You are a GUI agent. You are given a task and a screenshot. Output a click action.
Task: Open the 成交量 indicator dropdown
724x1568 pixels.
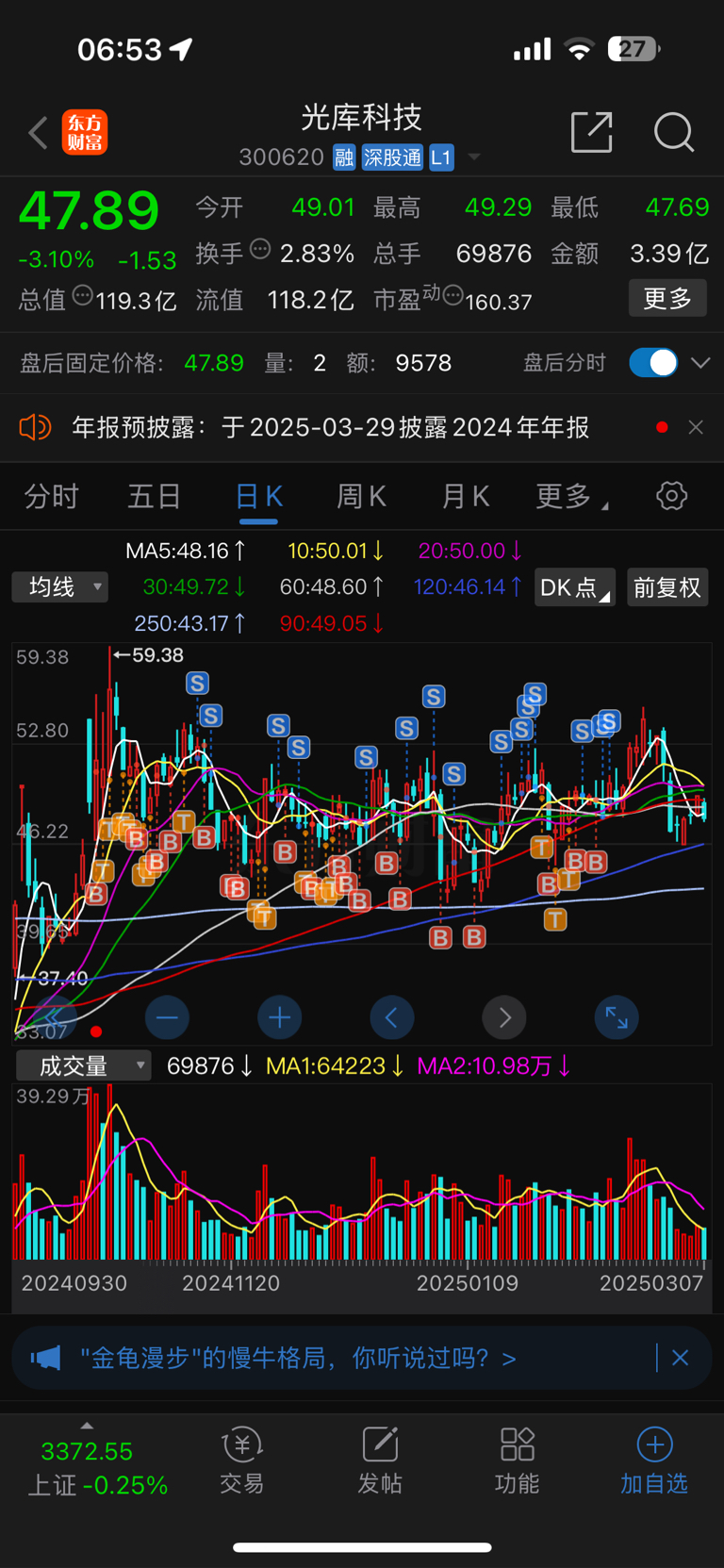pos(84,1066)
